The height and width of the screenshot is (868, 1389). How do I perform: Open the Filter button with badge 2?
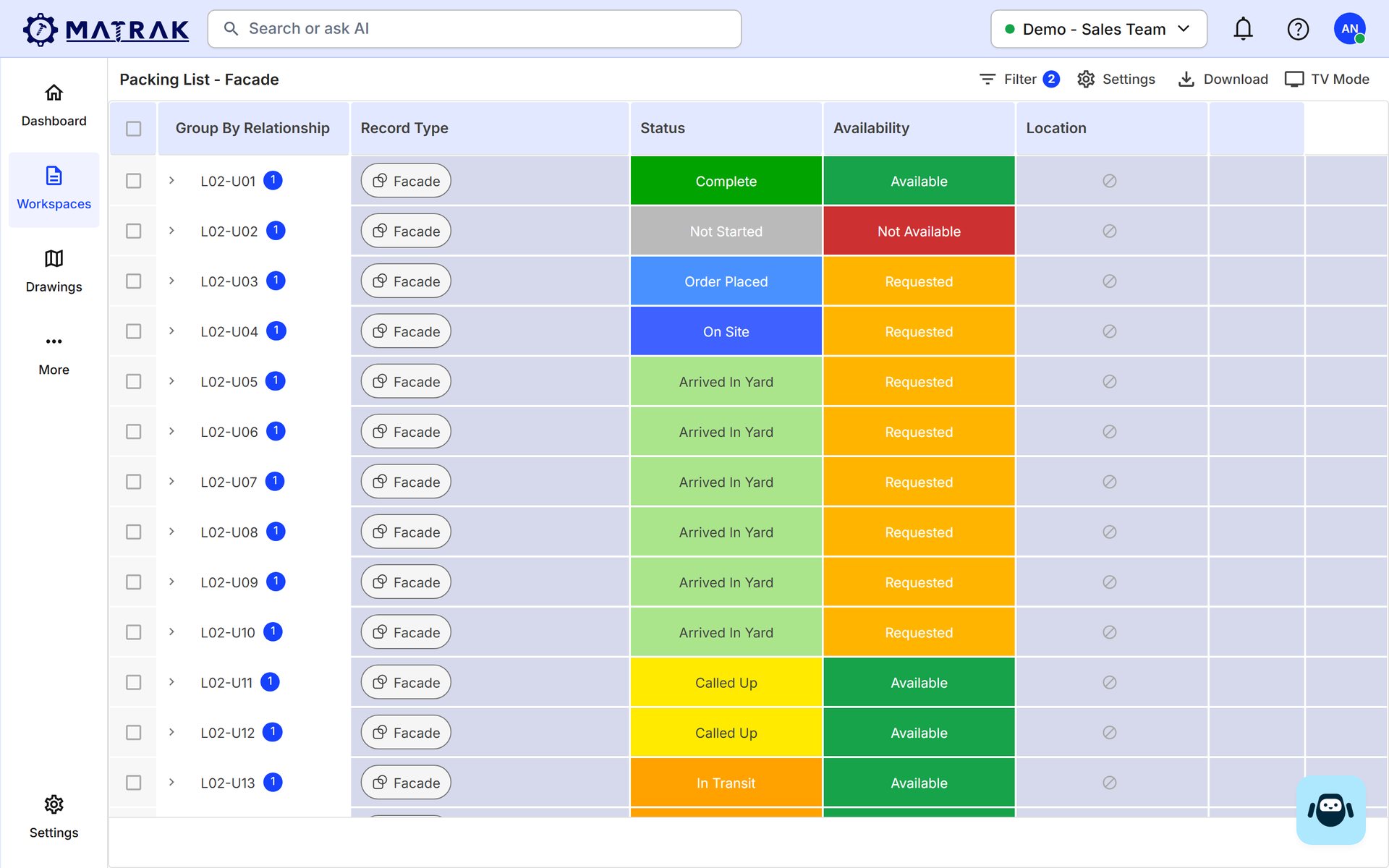(1019, 79)
